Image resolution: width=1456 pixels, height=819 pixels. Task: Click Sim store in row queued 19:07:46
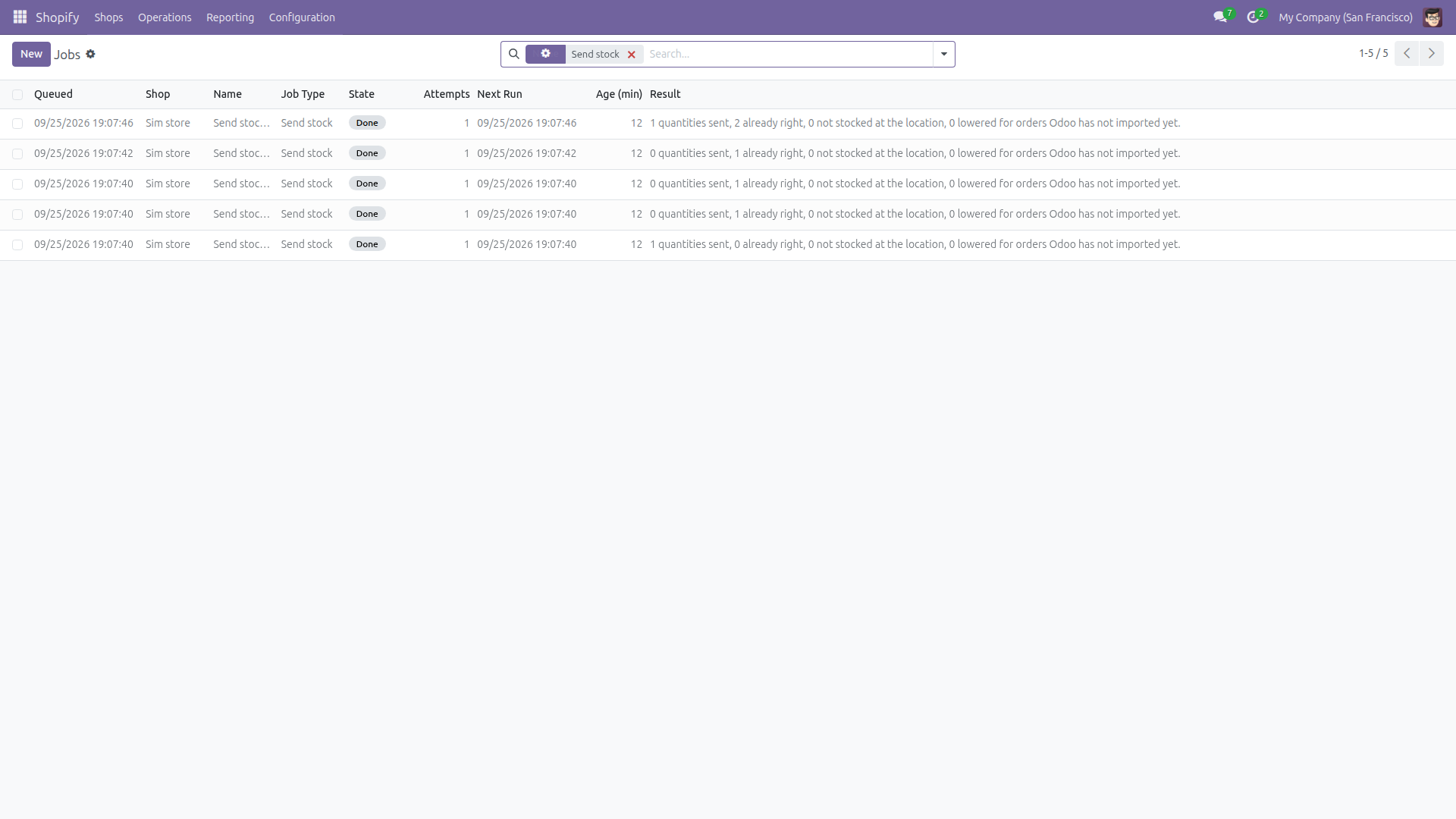click(x=168, y=123)
